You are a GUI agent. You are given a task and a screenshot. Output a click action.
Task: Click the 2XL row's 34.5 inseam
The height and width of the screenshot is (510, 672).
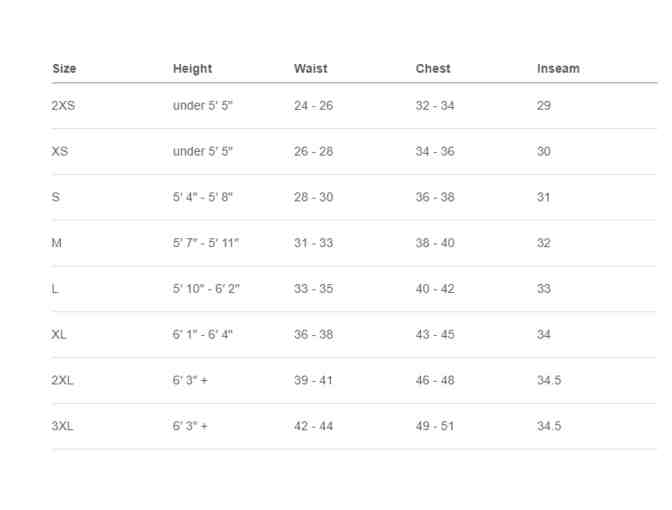tap(549, 380)
